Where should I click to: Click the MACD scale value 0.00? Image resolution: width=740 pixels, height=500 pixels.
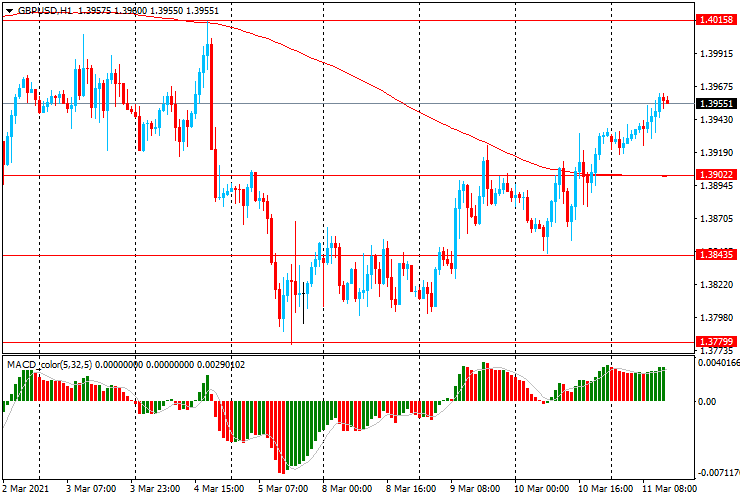click(707, 402)
